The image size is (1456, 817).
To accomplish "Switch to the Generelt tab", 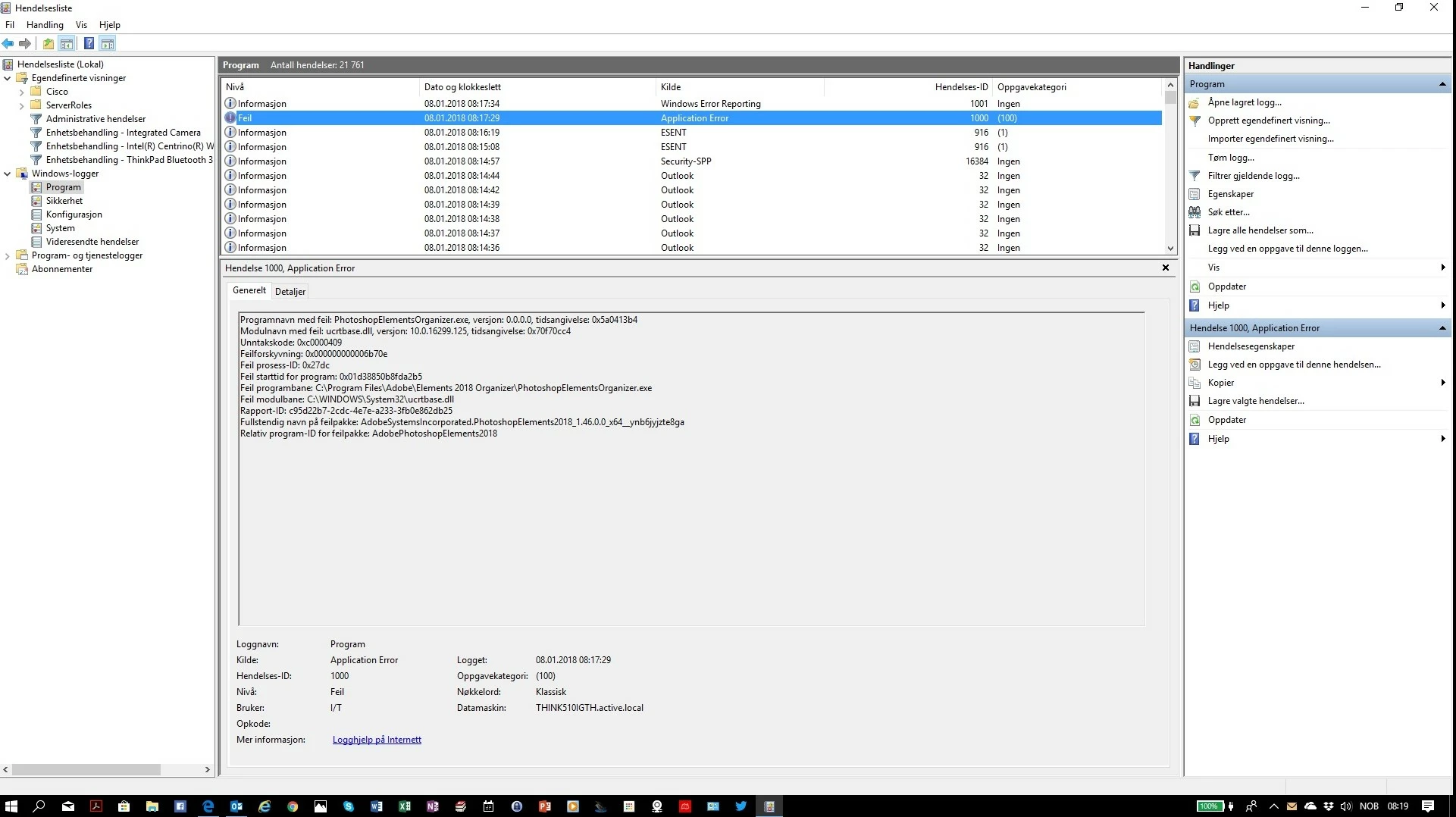I will pos(249,290).
